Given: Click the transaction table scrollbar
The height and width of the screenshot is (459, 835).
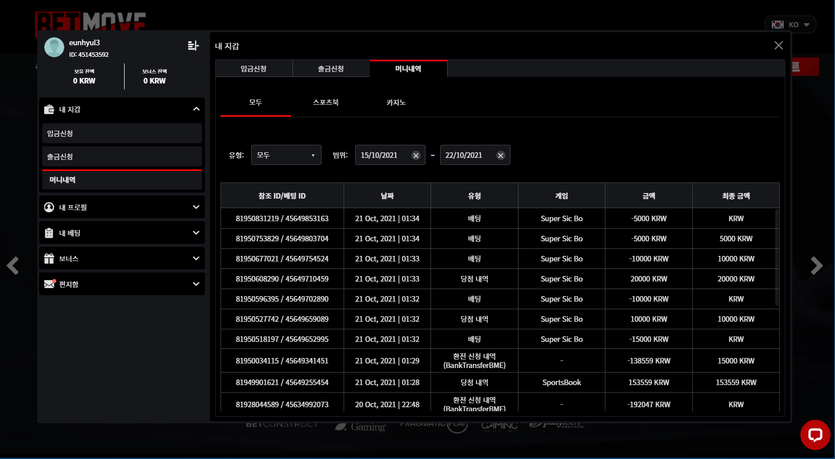Looking at the screenshot, I should [x=776, y=257].
